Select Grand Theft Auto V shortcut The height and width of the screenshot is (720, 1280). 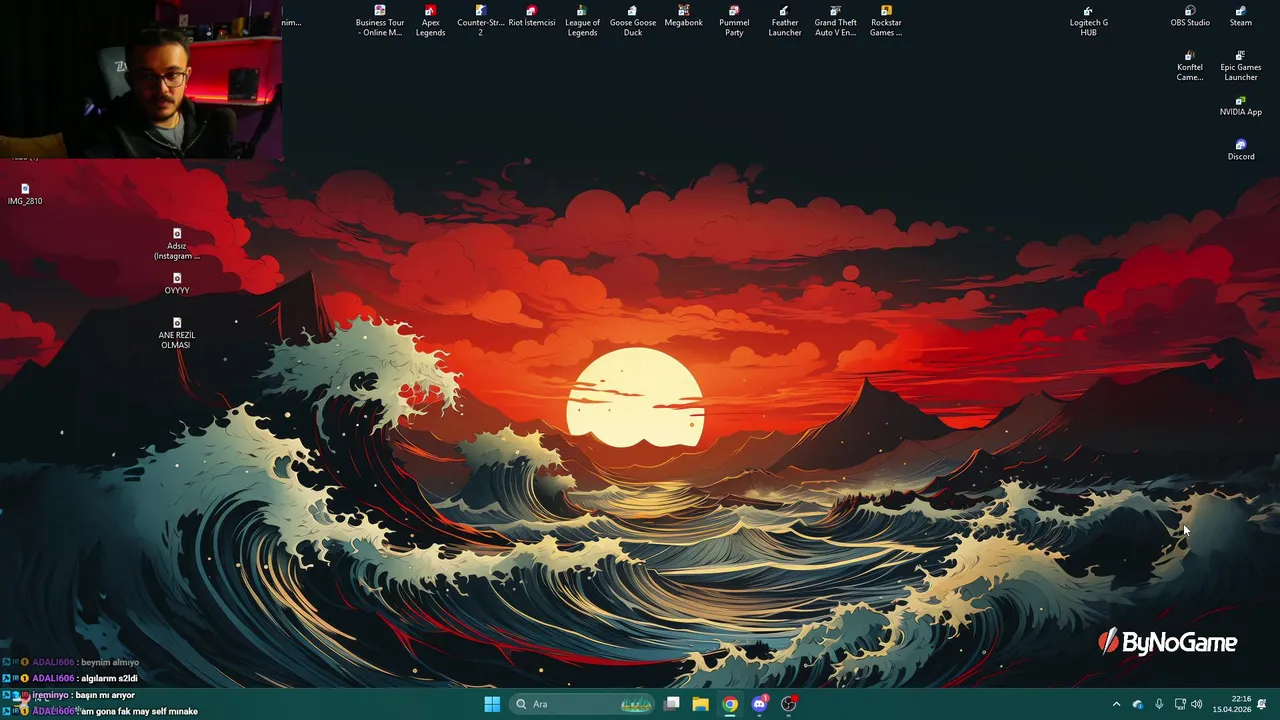tap(835, 21)
